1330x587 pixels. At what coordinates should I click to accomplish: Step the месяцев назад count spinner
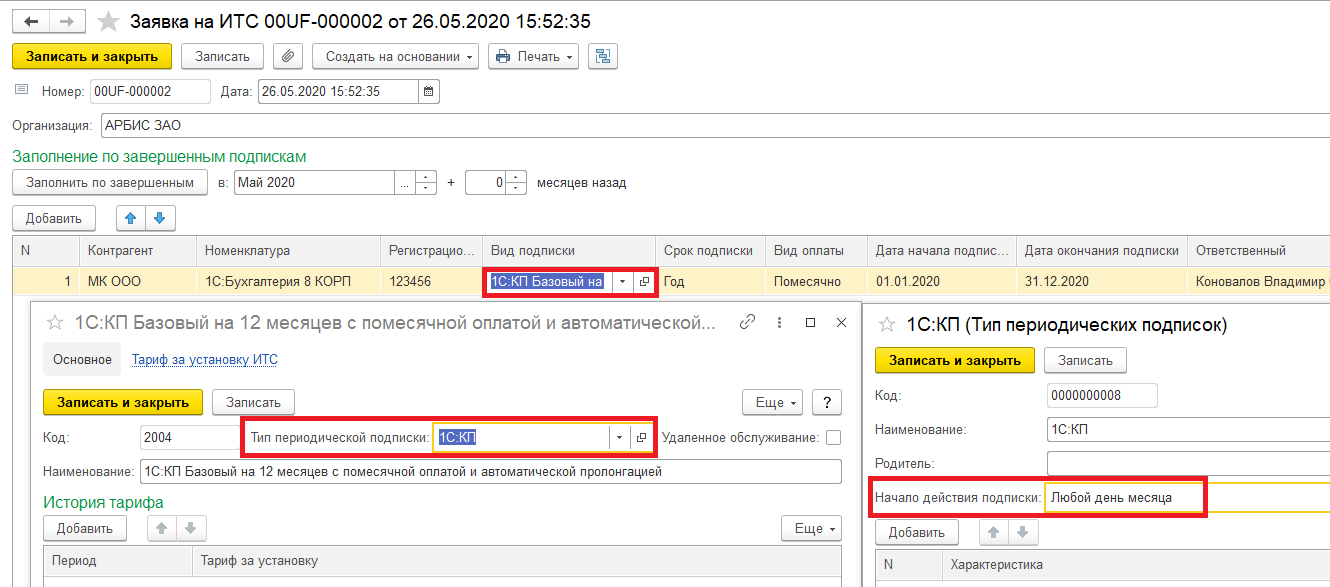[516, 183]
